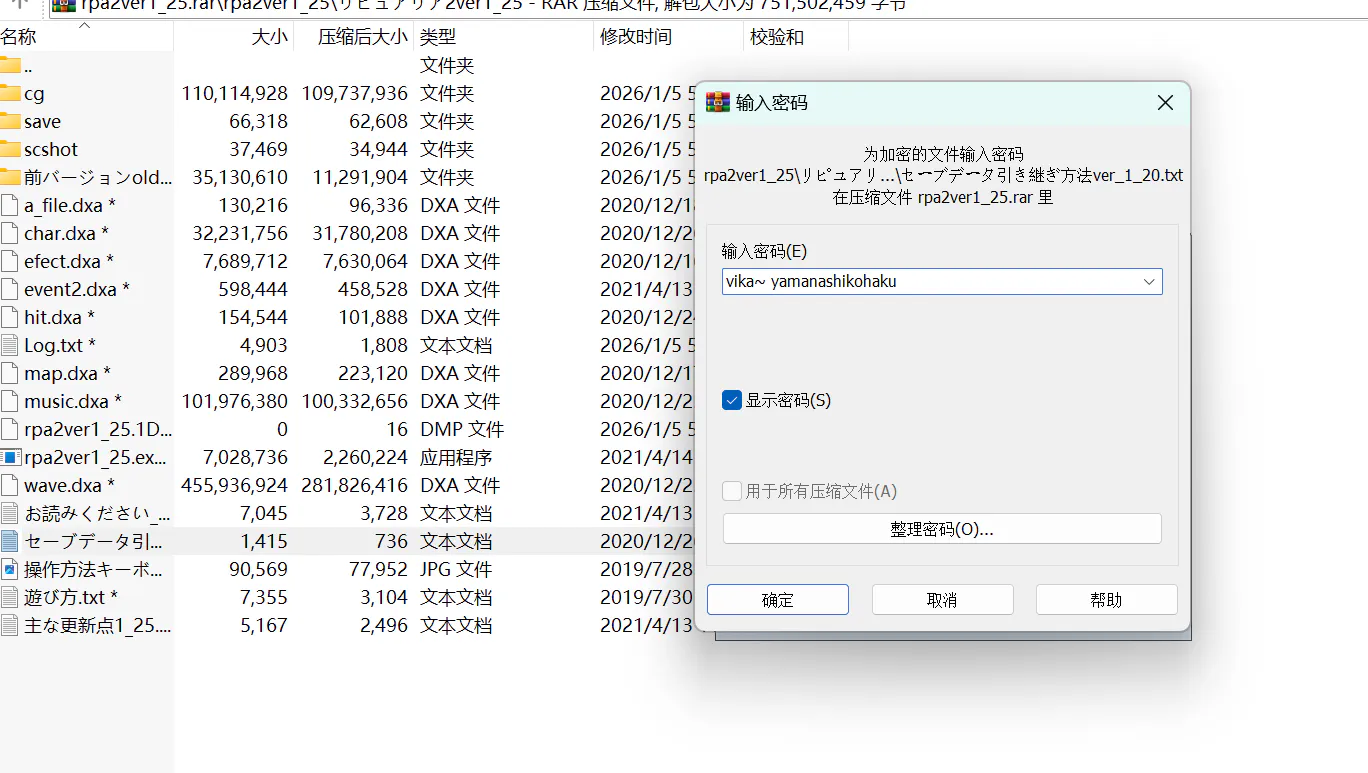This screenshot has width=1368, height=773.
Task: Click WinRAR icon in password dialog title
Action: 717,103
